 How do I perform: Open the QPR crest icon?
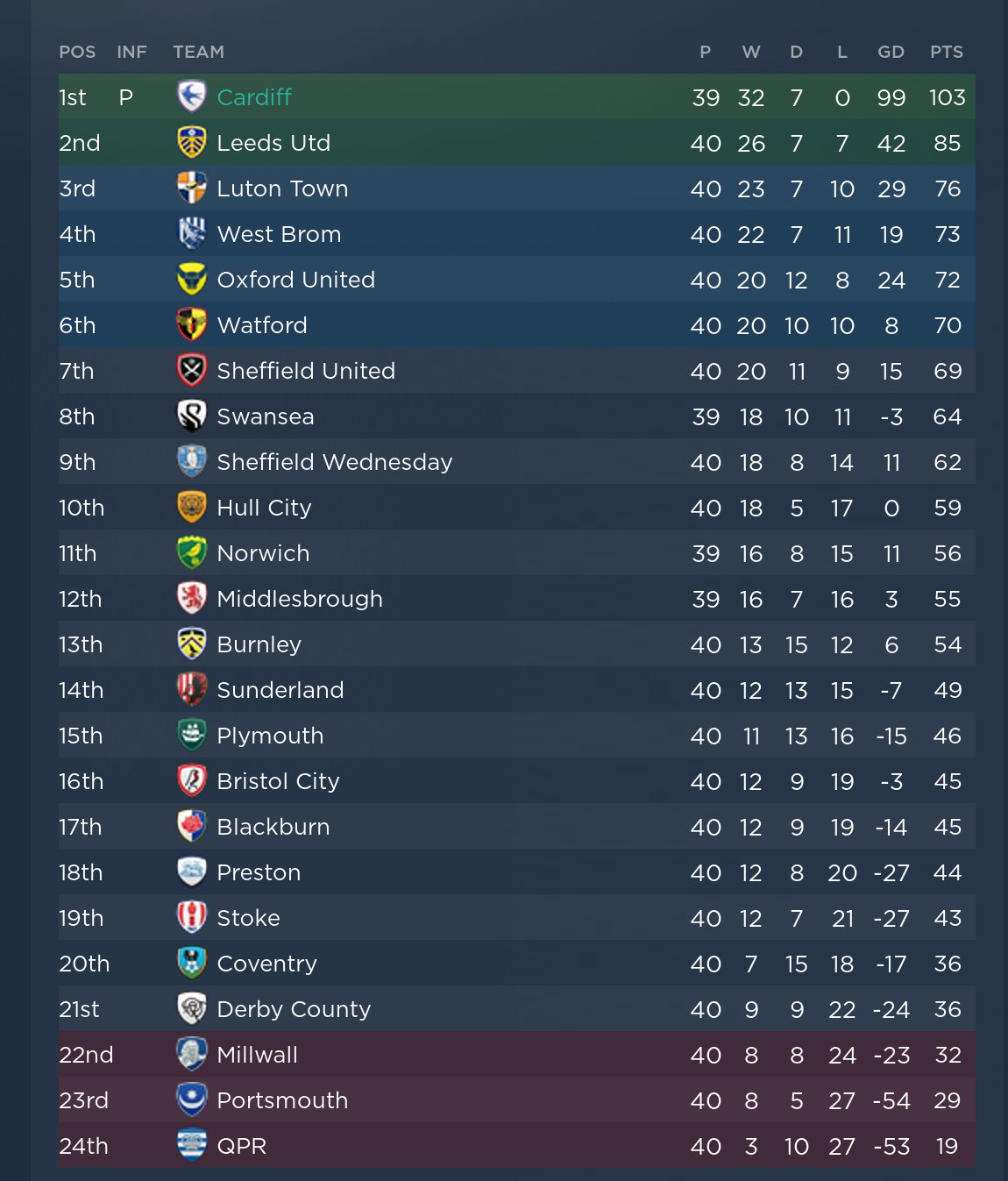191,1145
